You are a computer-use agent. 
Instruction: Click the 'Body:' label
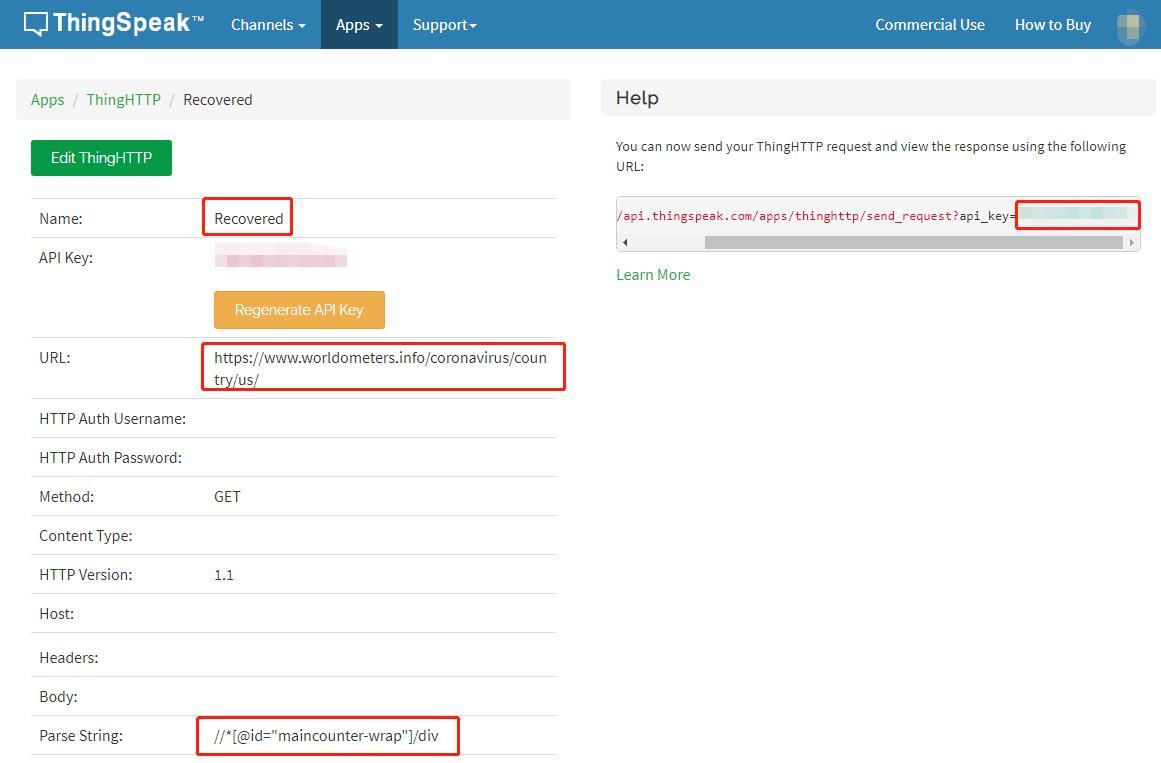58,696
